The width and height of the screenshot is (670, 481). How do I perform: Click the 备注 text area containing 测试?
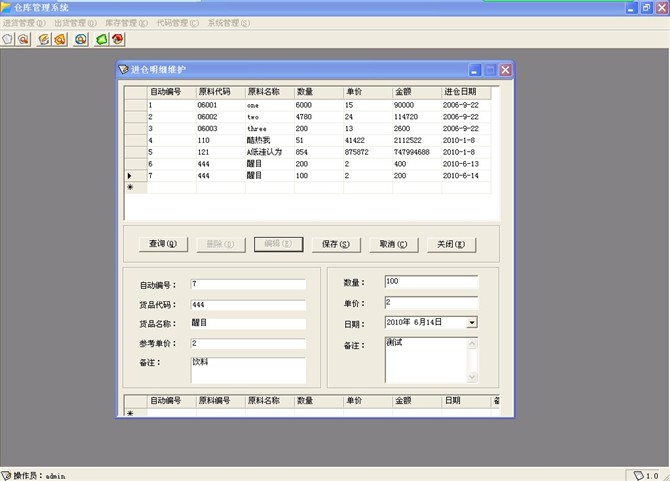click(426, 360)
